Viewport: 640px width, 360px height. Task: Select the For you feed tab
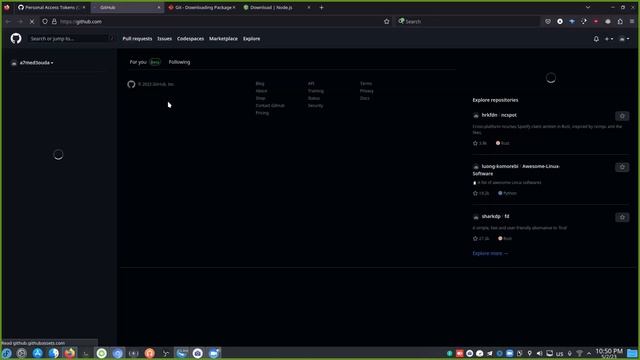pyautogui.click(x=145, y=62)
